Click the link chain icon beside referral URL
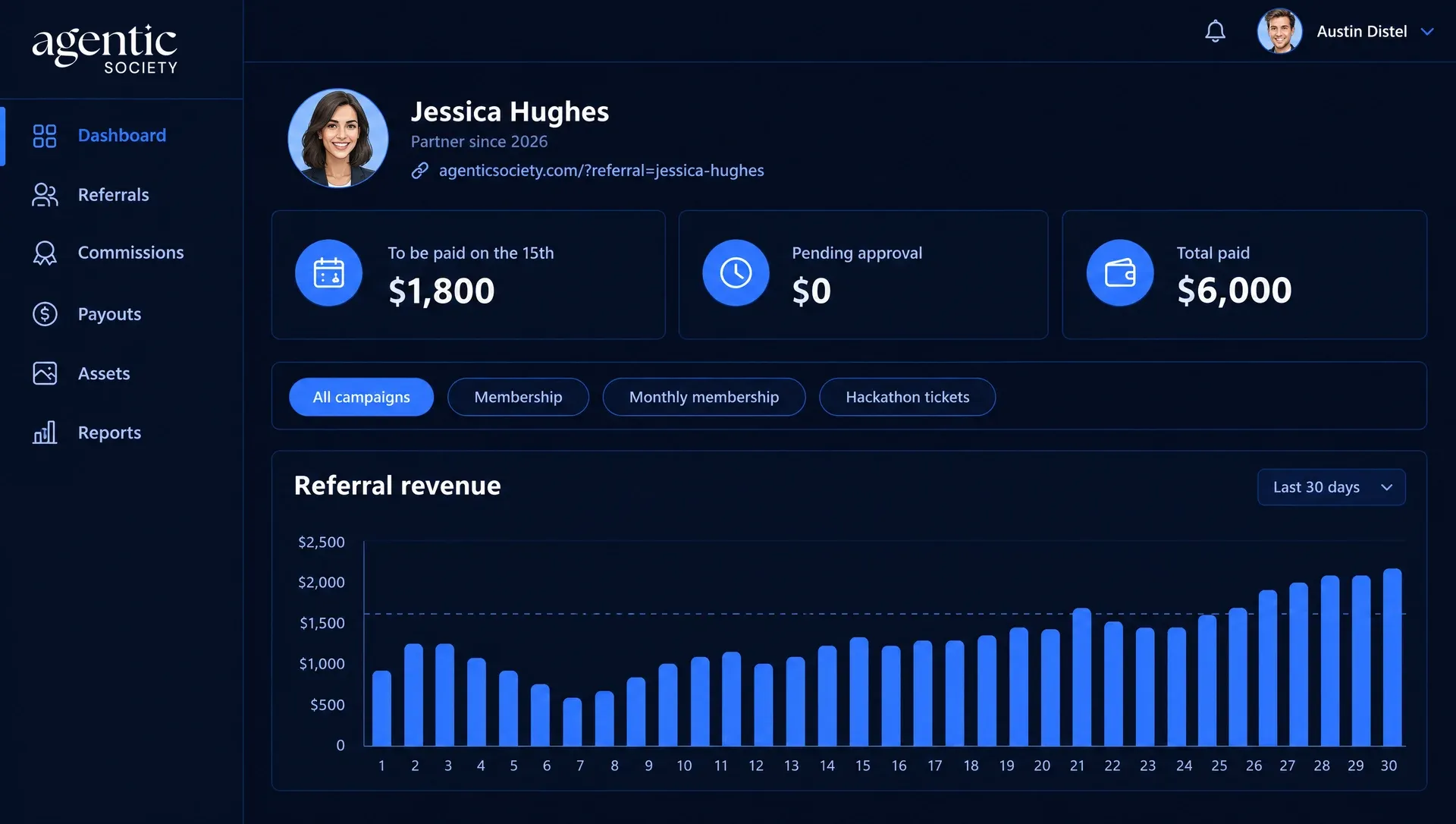This screenshot has height=824, width=1456. click(x=419, y=171)
